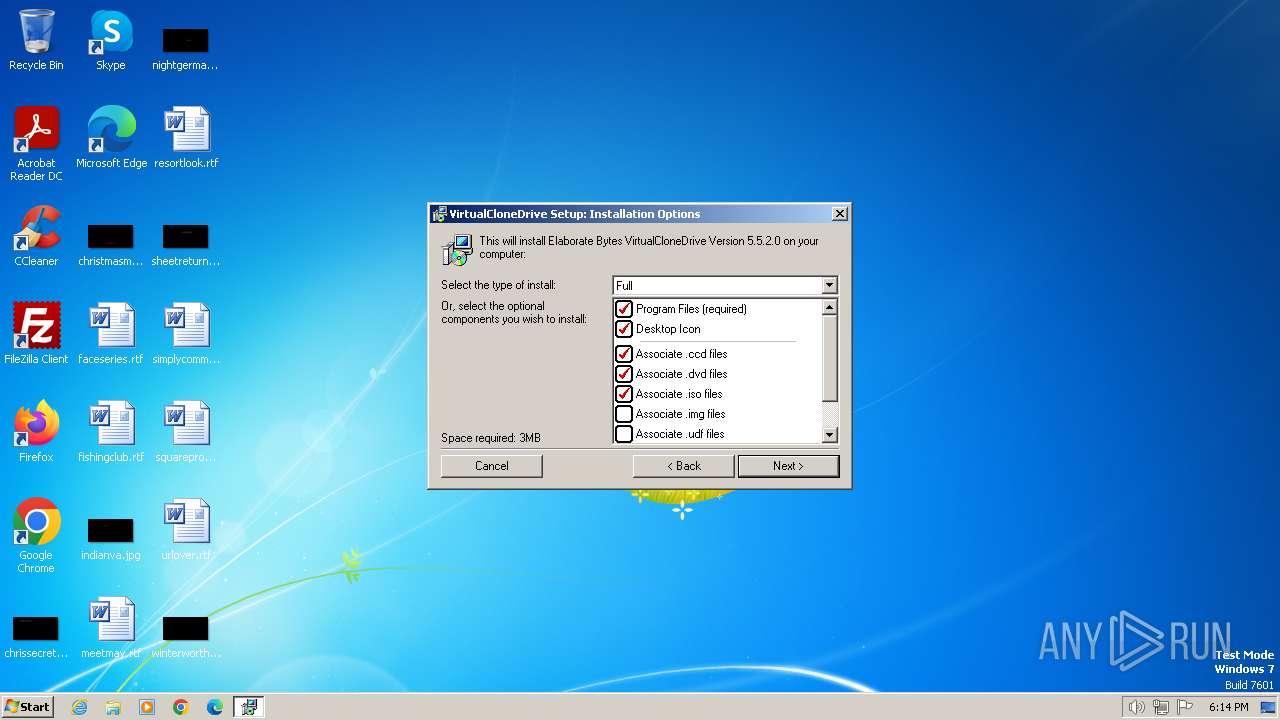Click Next to continue setup

788,466
